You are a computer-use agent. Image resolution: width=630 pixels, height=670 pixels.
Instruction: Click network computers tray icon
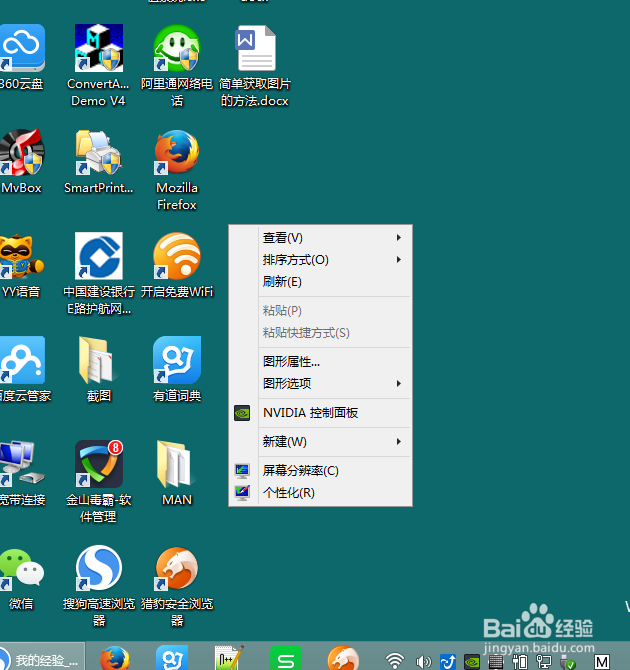544,662
